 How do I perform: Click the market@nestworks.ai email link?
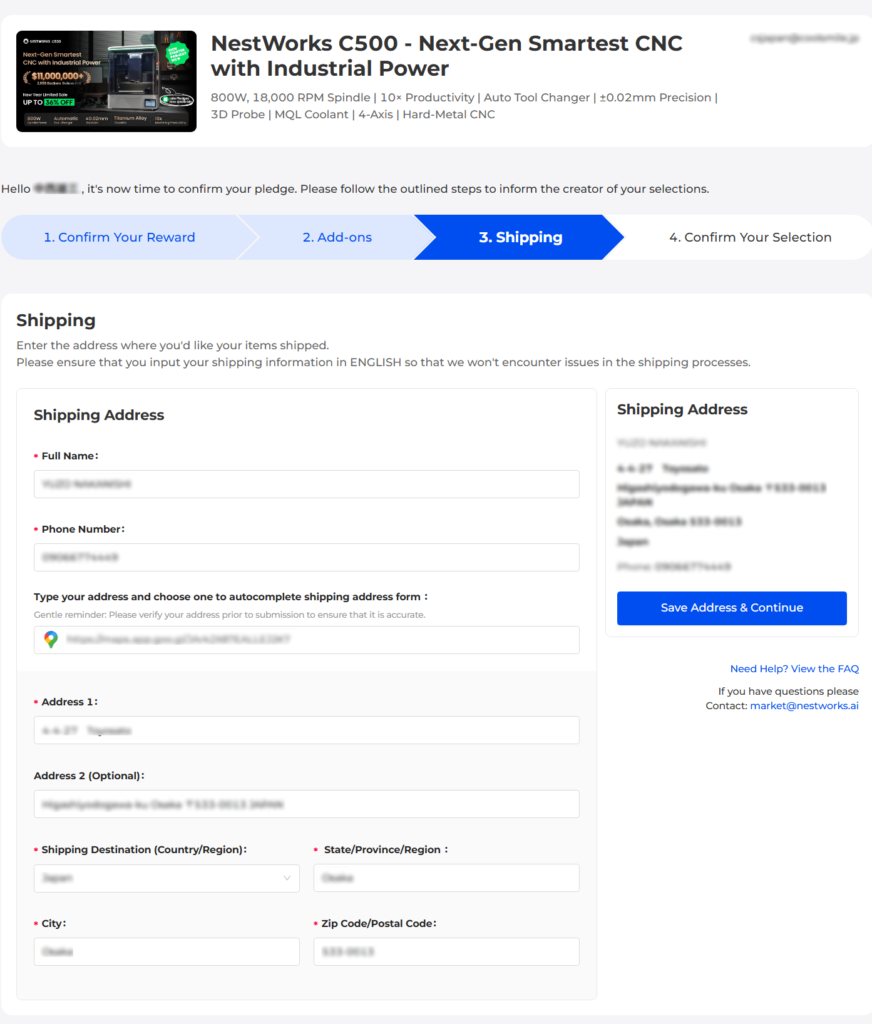[804, 706]
